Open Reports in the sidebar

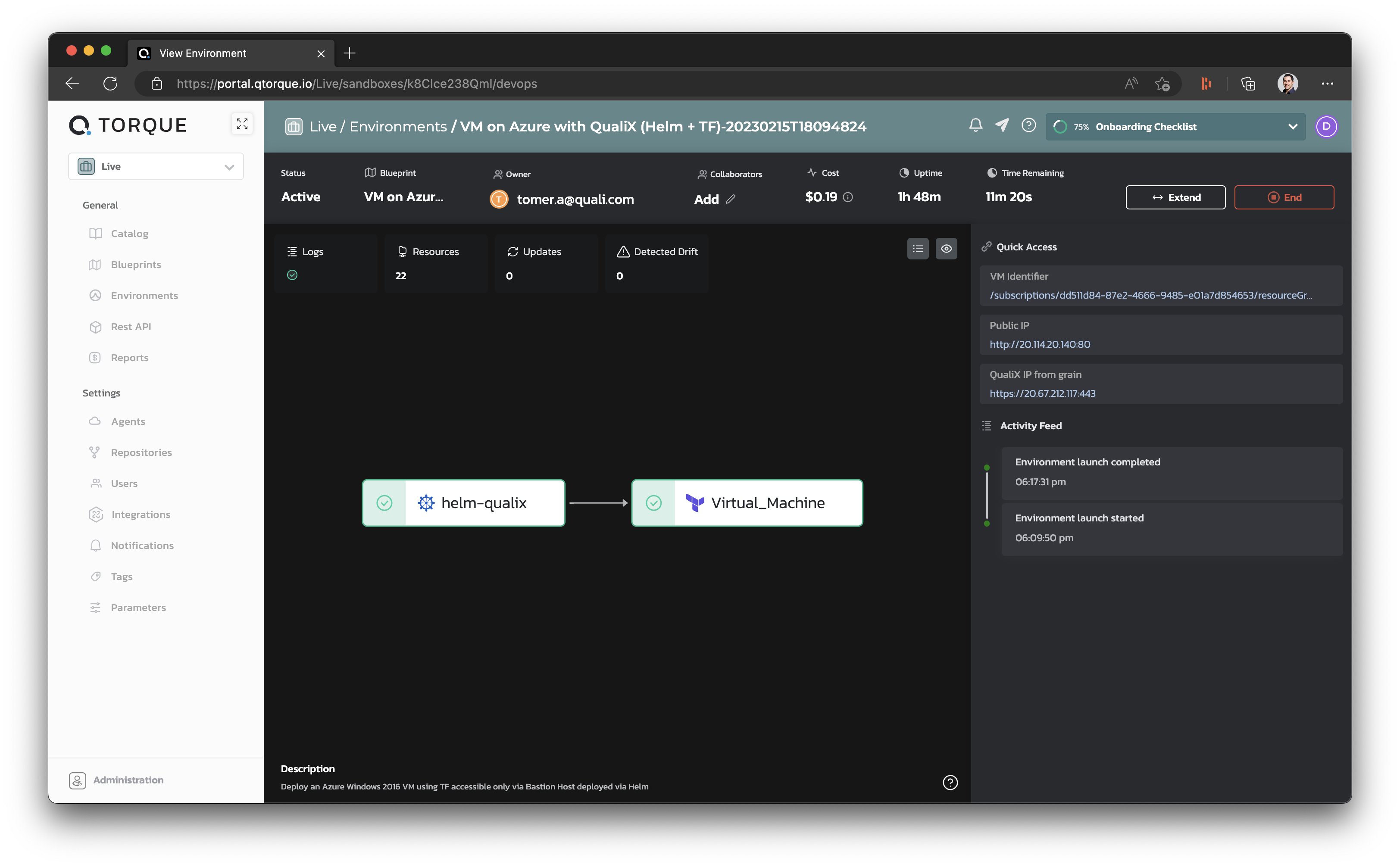(x=130, y=358)
